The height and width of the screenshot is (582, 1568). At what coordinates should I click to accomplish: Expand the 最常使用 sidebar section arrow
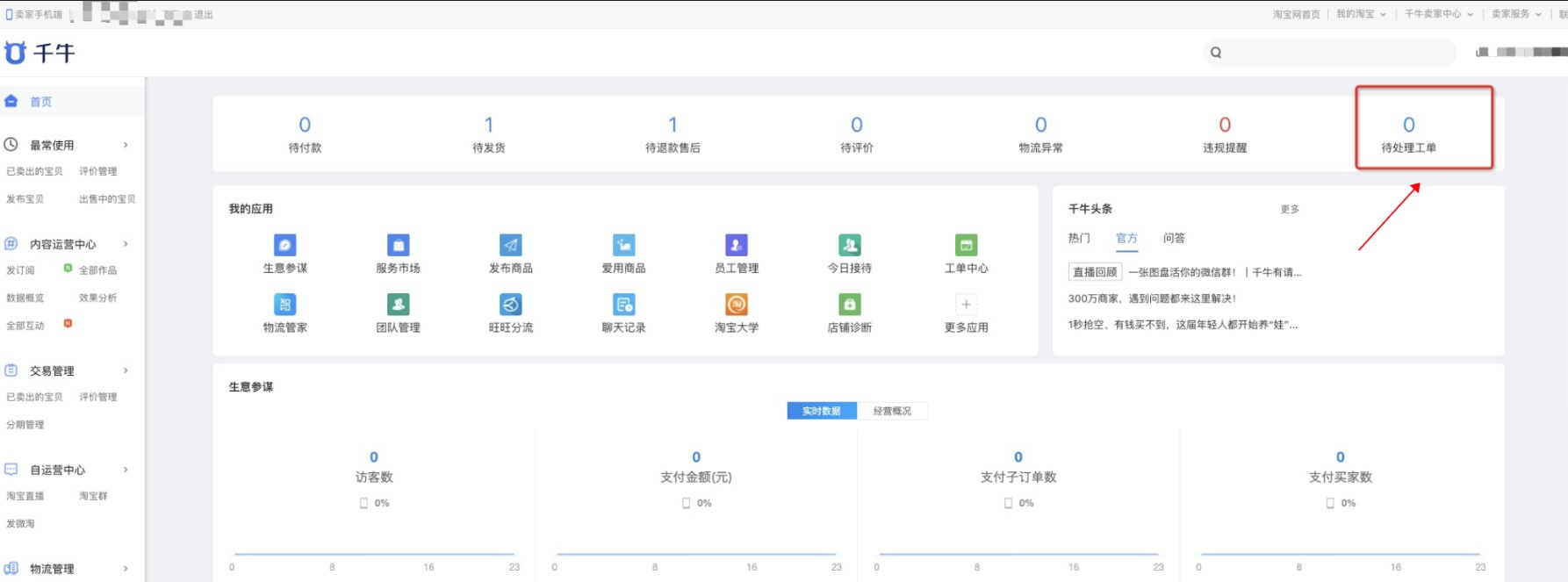[x=126, y=145]
